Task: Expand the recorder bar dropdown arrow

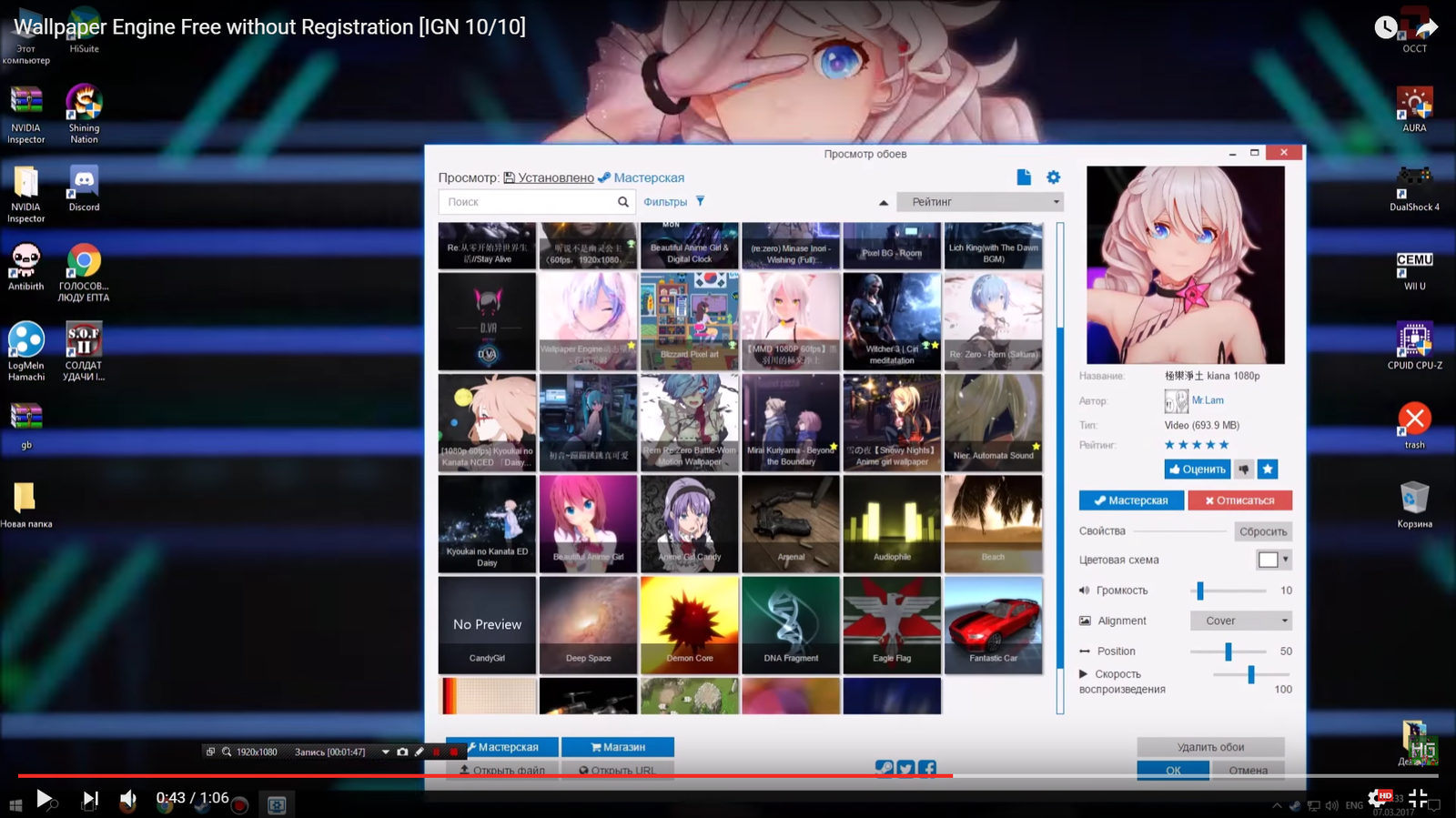Action: click(385, 752)
